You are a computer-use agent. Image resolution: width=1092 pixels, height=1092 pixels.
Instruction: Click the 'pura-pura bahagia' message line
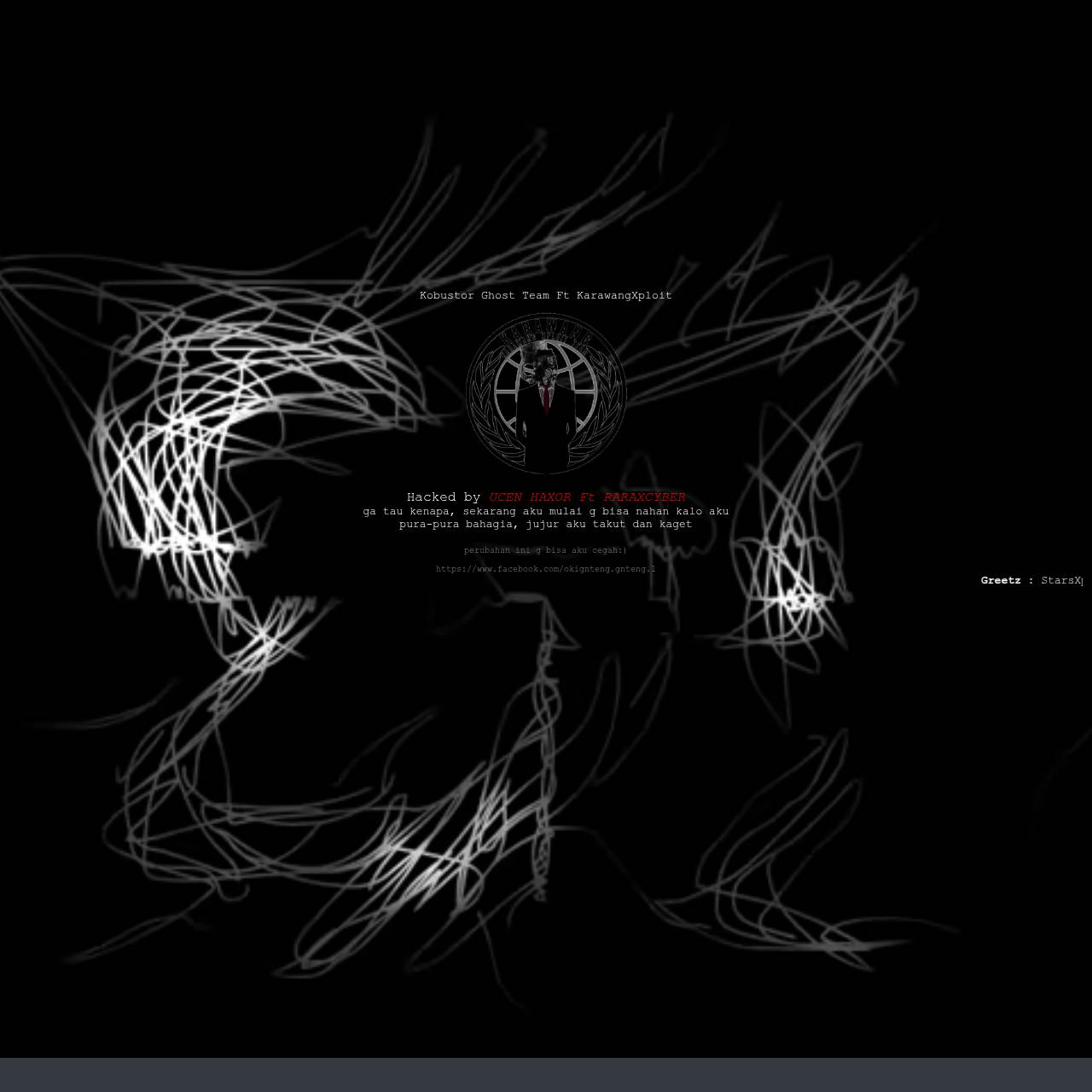coord(546,524)
